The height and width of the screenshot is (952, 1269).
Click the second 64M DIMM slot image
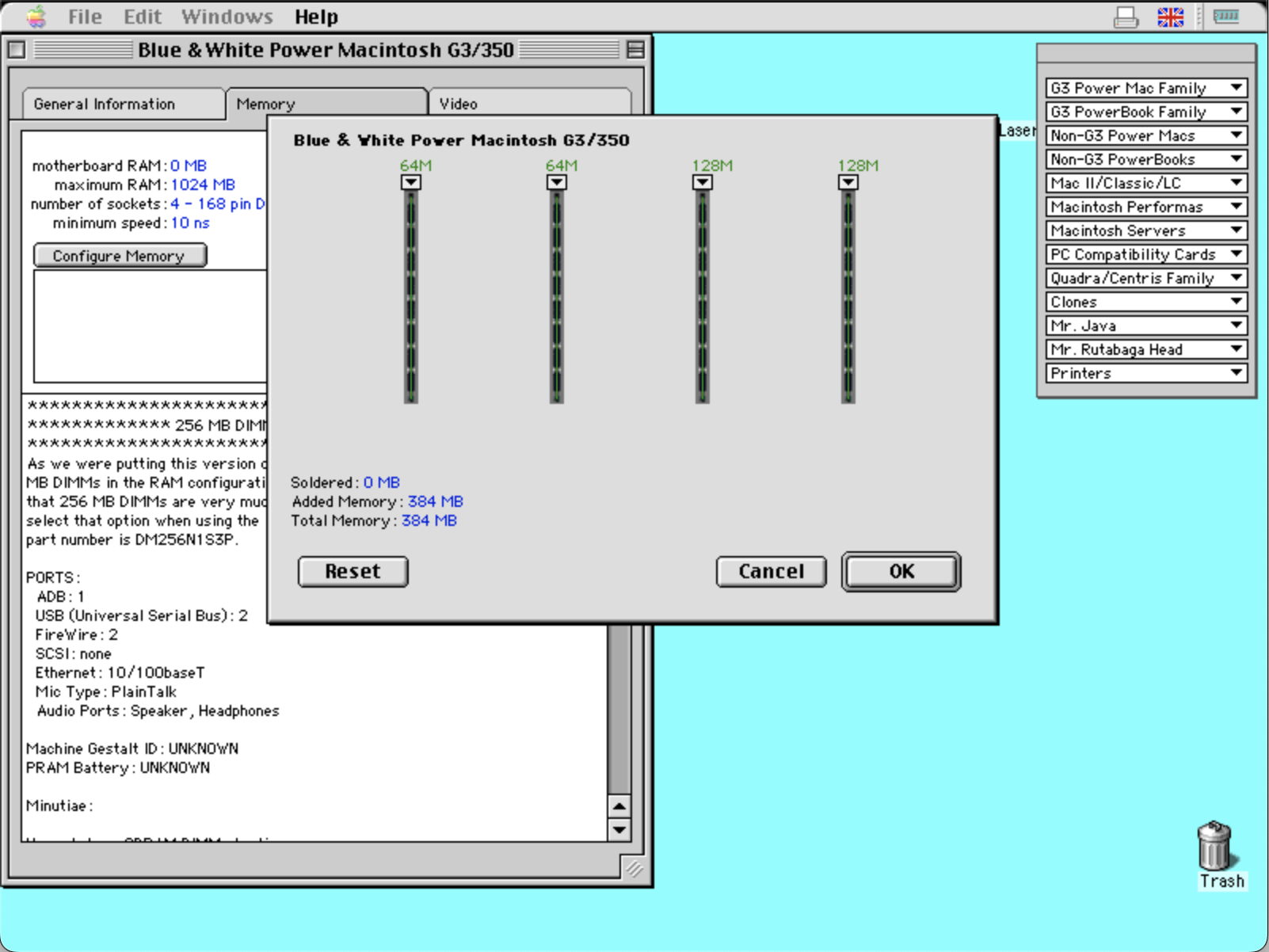click(x=556, y=298)
